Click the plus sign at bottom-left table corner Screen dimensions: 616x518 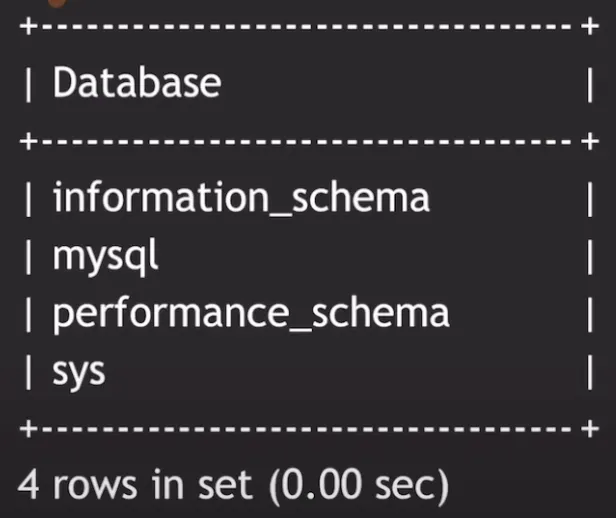pyautogui.click(x=28, y=428)
